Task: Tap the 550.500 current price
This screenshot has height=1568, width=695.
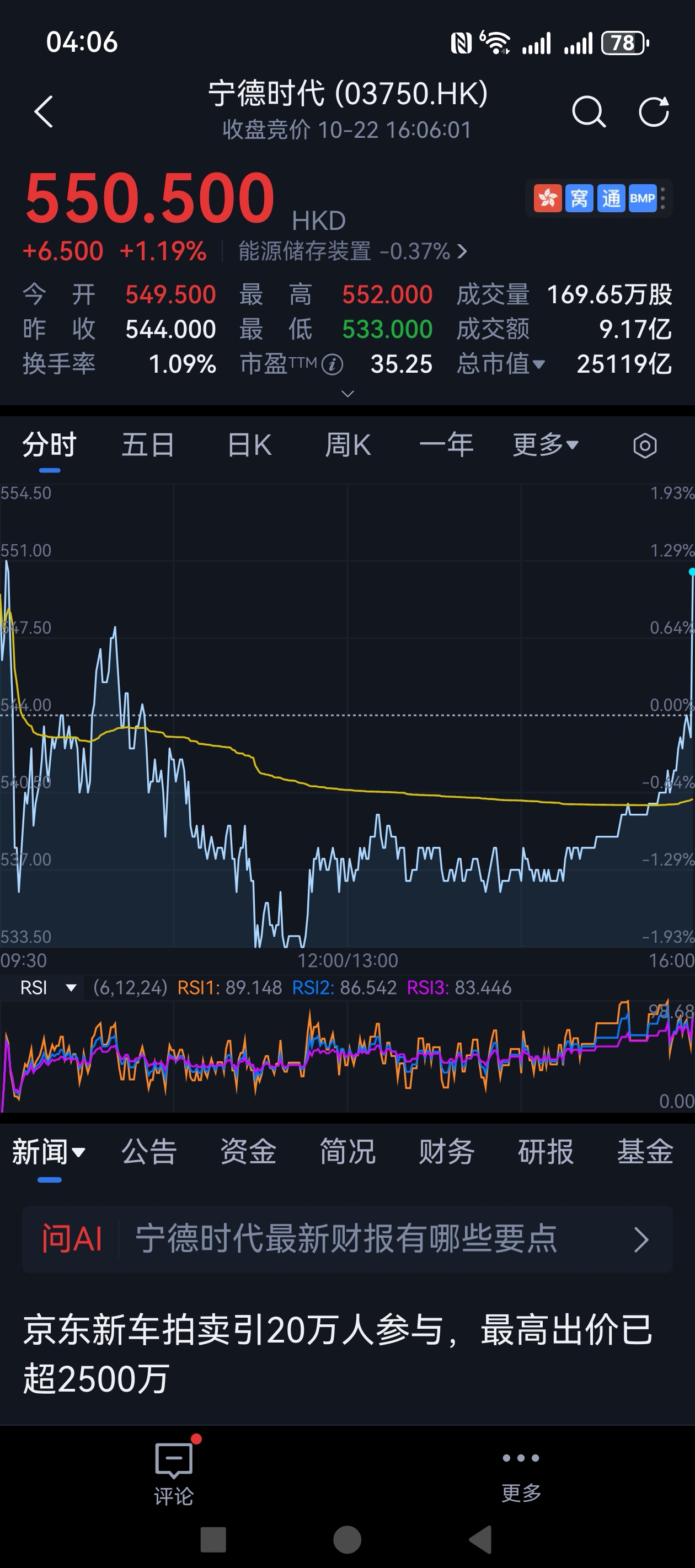Action: coord(150,198)
